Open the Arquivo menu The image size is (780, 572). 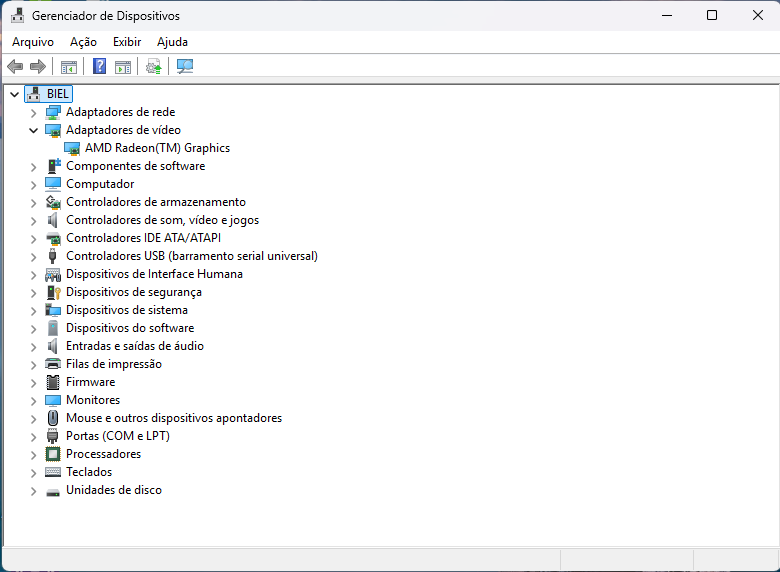tap(33, 42)
